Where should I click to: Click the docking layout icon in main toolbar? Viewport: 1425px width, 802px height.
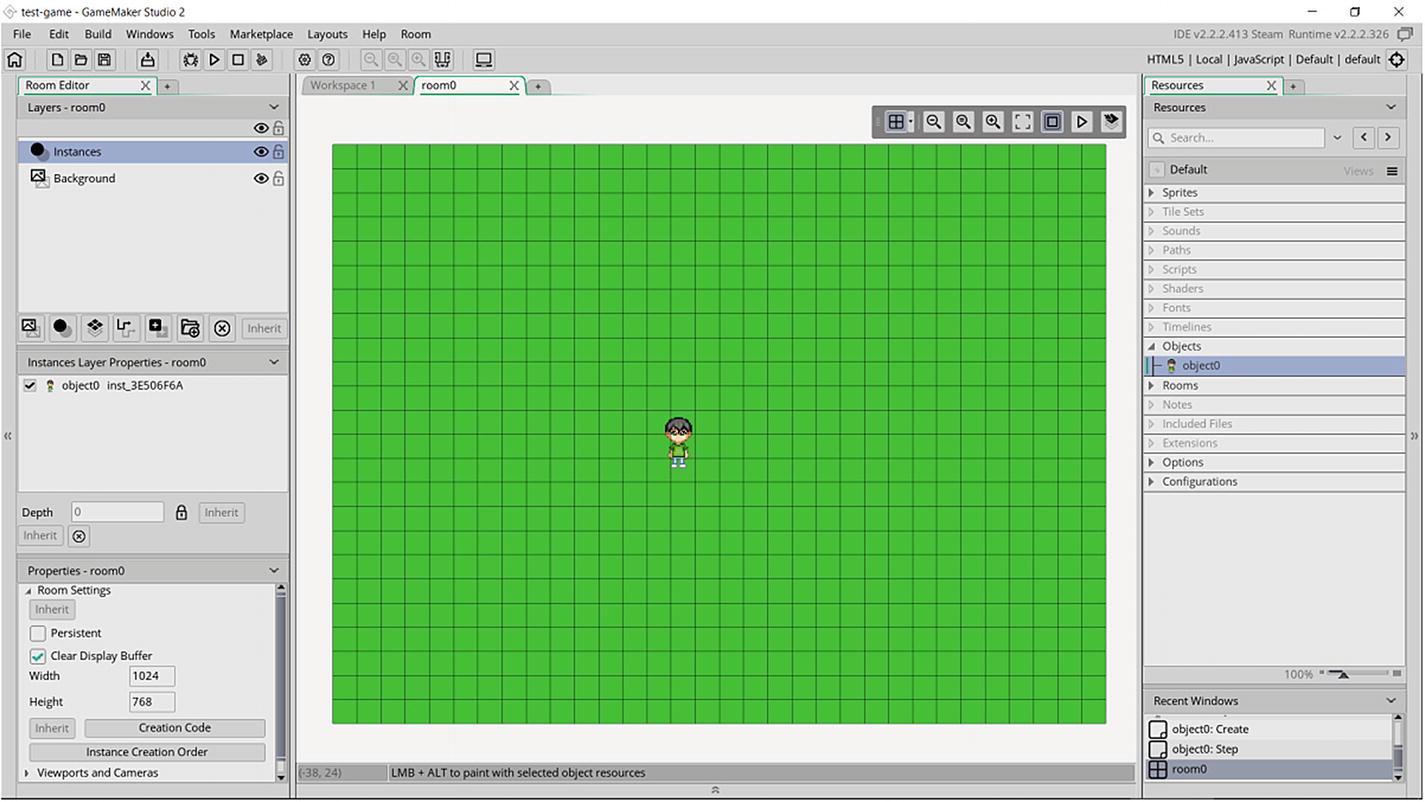(x=443, y=60)
